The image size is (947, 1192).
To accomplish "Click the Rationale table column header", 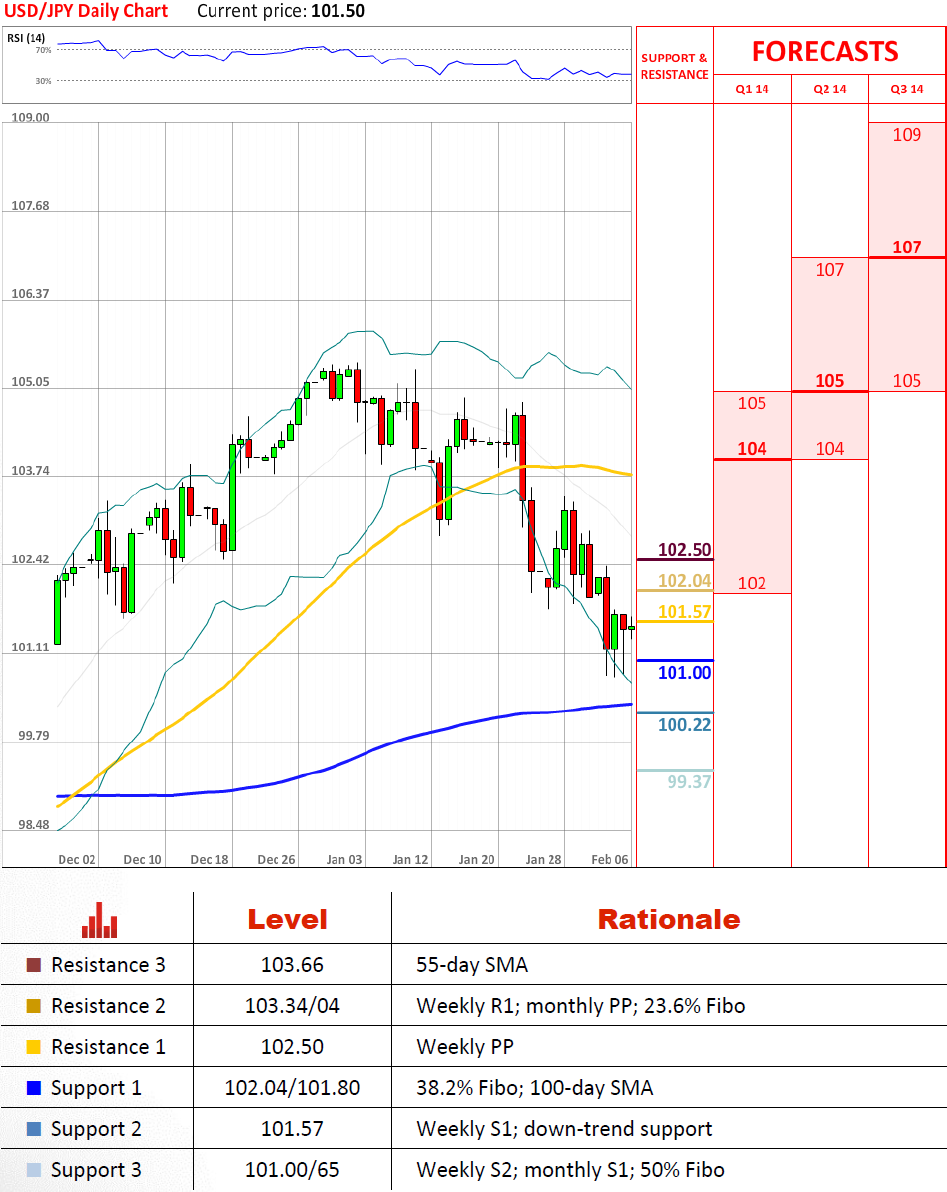I will [669, 919].
